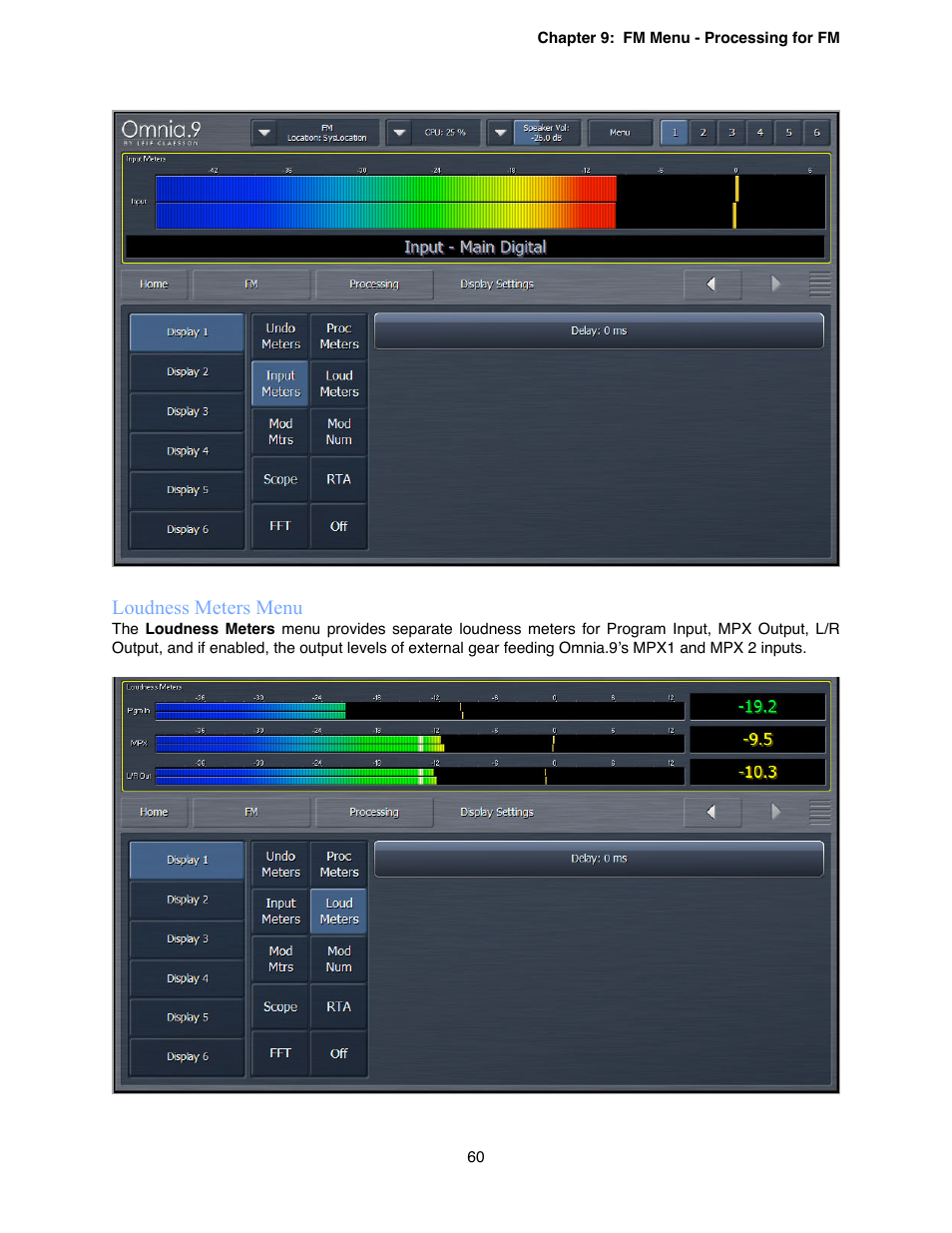952x1233 pixels.
Task: Choose Input Meters in upper screenshot
Action: [x=280, y=384]
